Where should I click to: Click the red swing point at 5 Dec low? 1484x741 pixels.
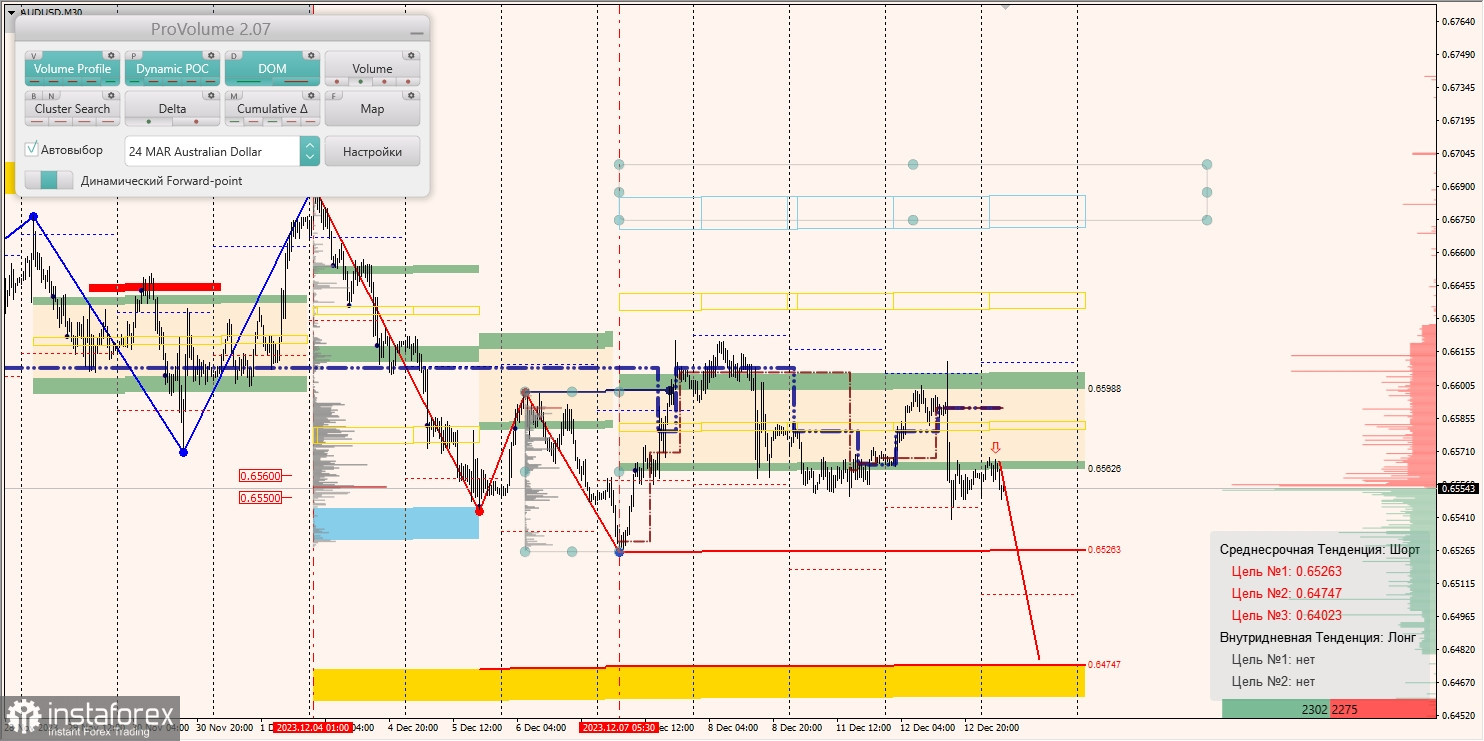[x=479, y=511]
